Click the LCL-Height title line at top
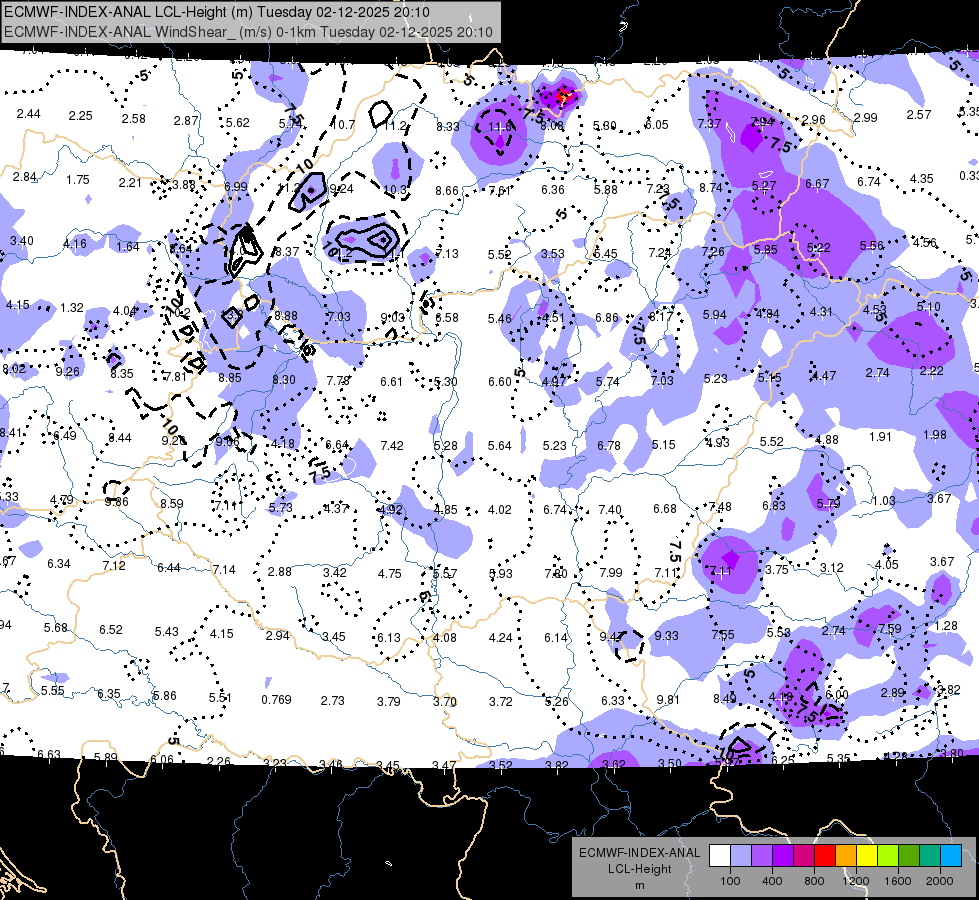This screenshot has height=900, width=979. (217, 12)
